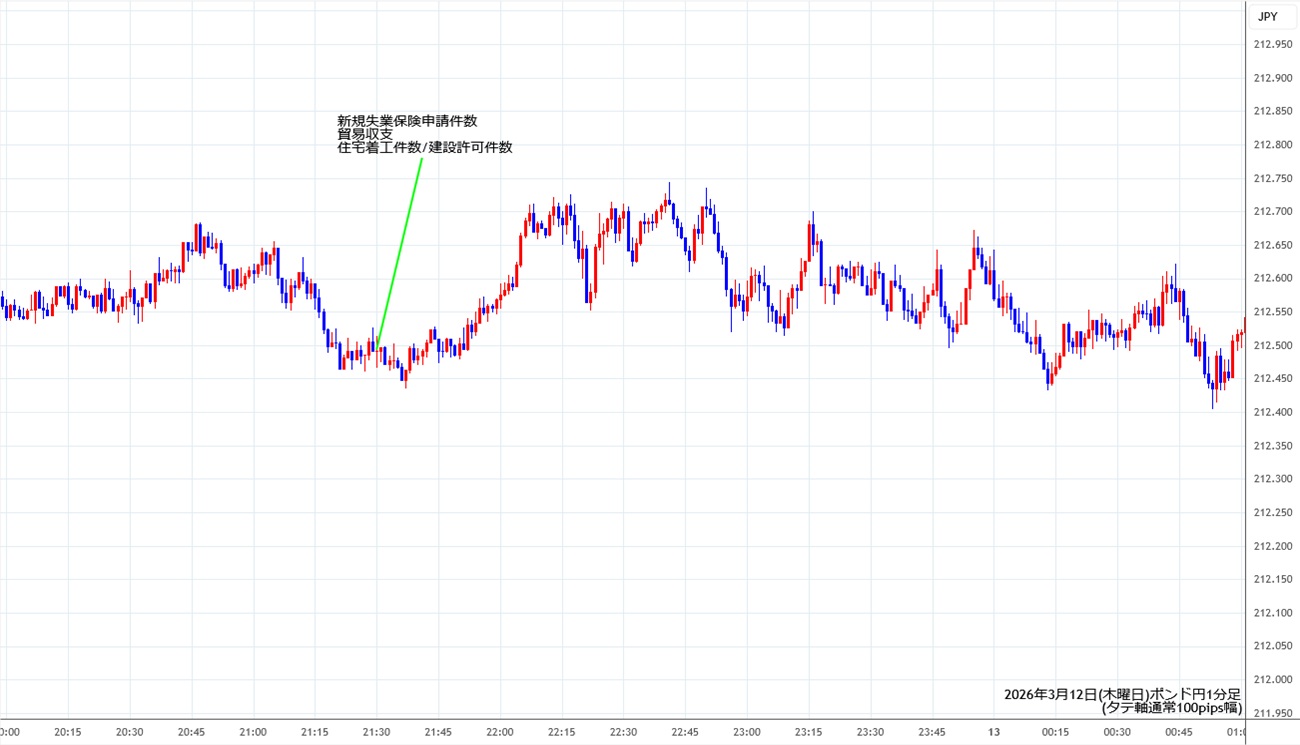Viewport: 1300px width, 745px height.
Task: Select the 新規失業保険申請件数 annotation text
Action: [x=407, y=120]
